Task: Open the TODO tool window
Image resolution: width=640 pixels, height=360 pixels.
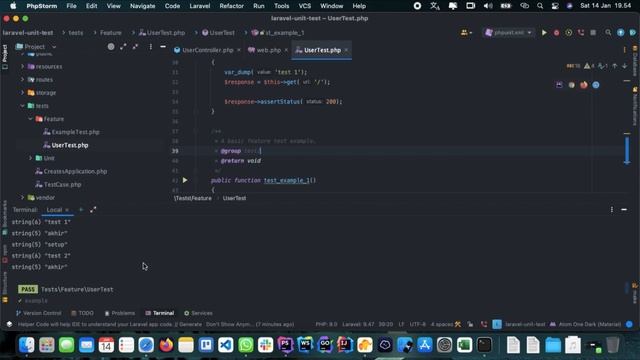Action: click(x=82, y=313)
